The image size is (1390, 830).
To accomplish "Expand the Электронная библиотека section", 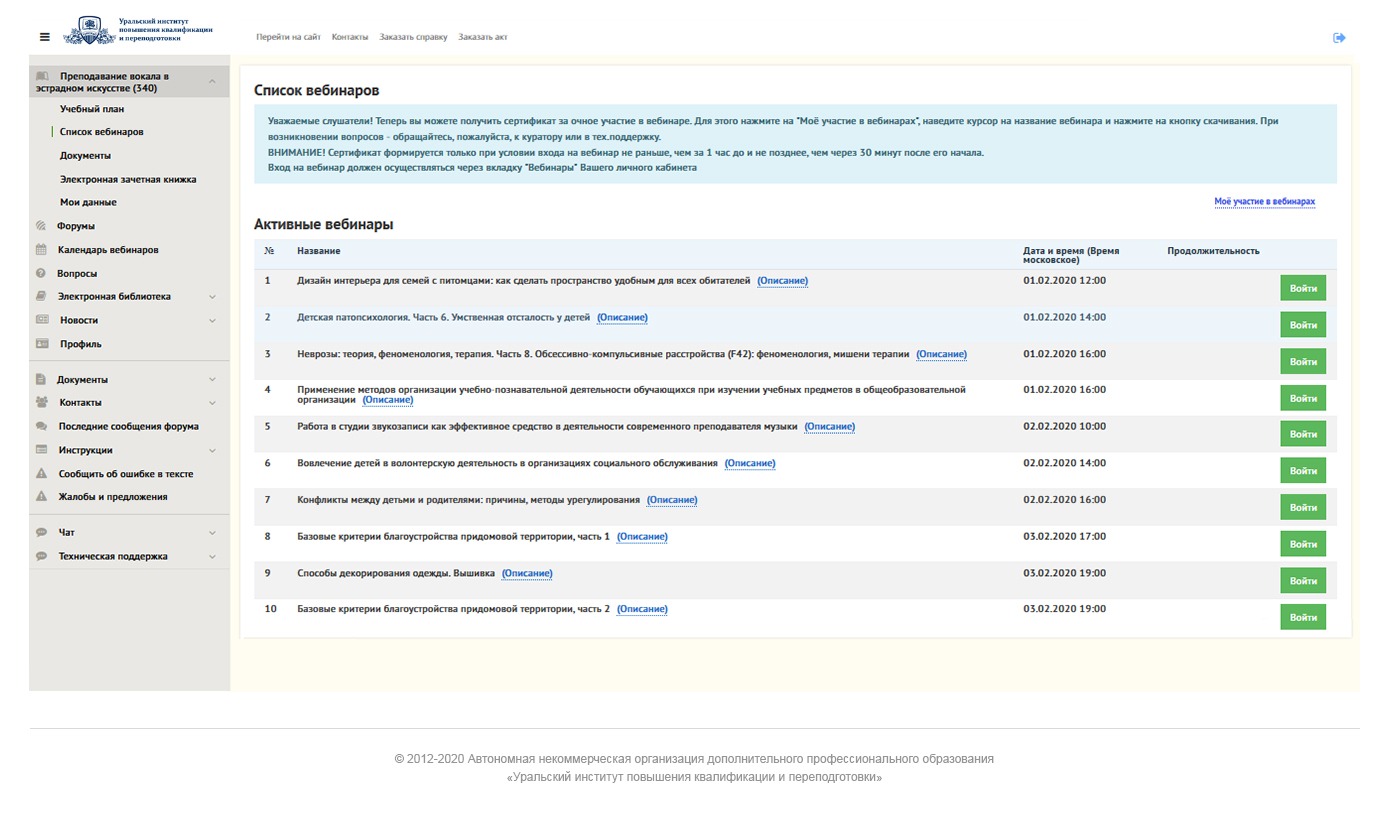I will 212,297.
